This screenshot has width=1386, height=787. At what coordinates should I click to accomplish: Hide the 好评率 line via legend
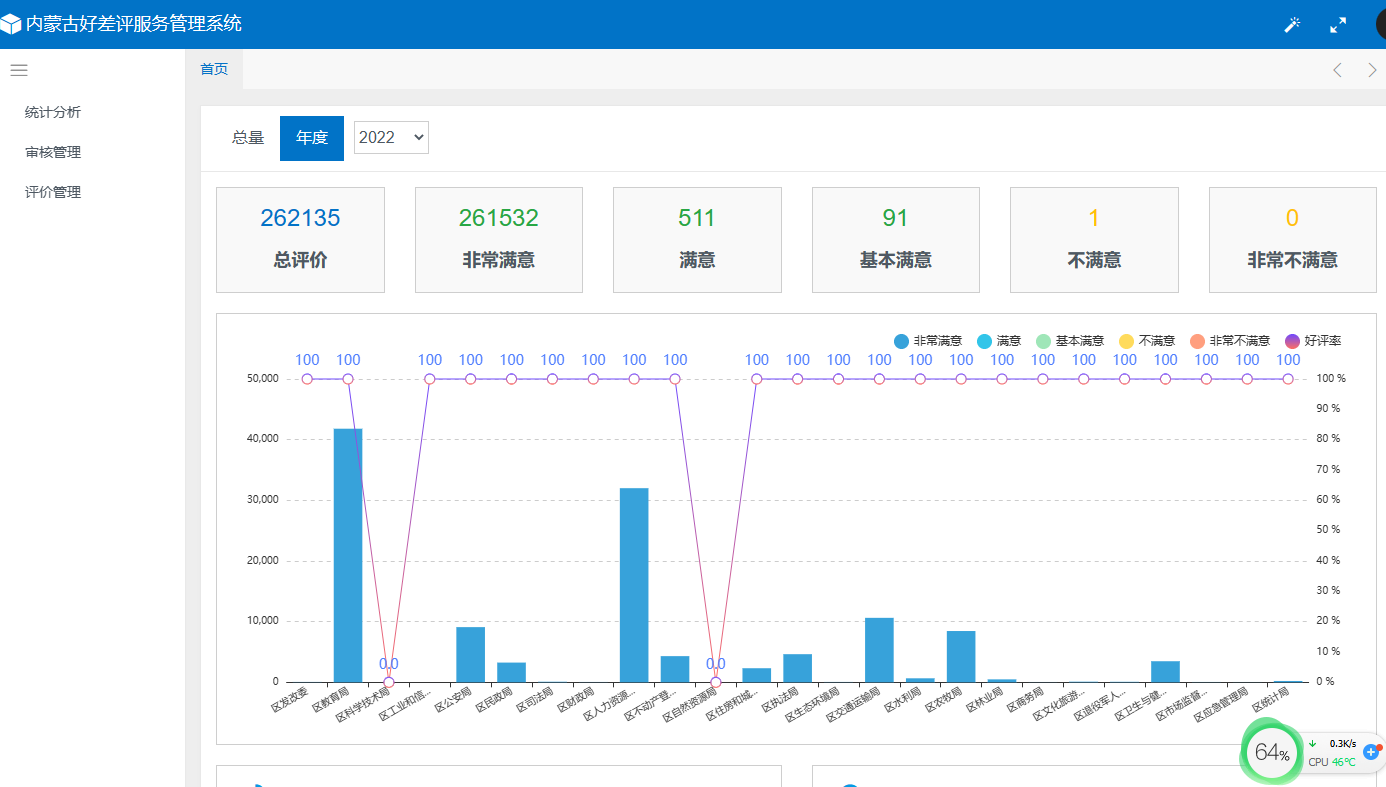[1313, 341]
